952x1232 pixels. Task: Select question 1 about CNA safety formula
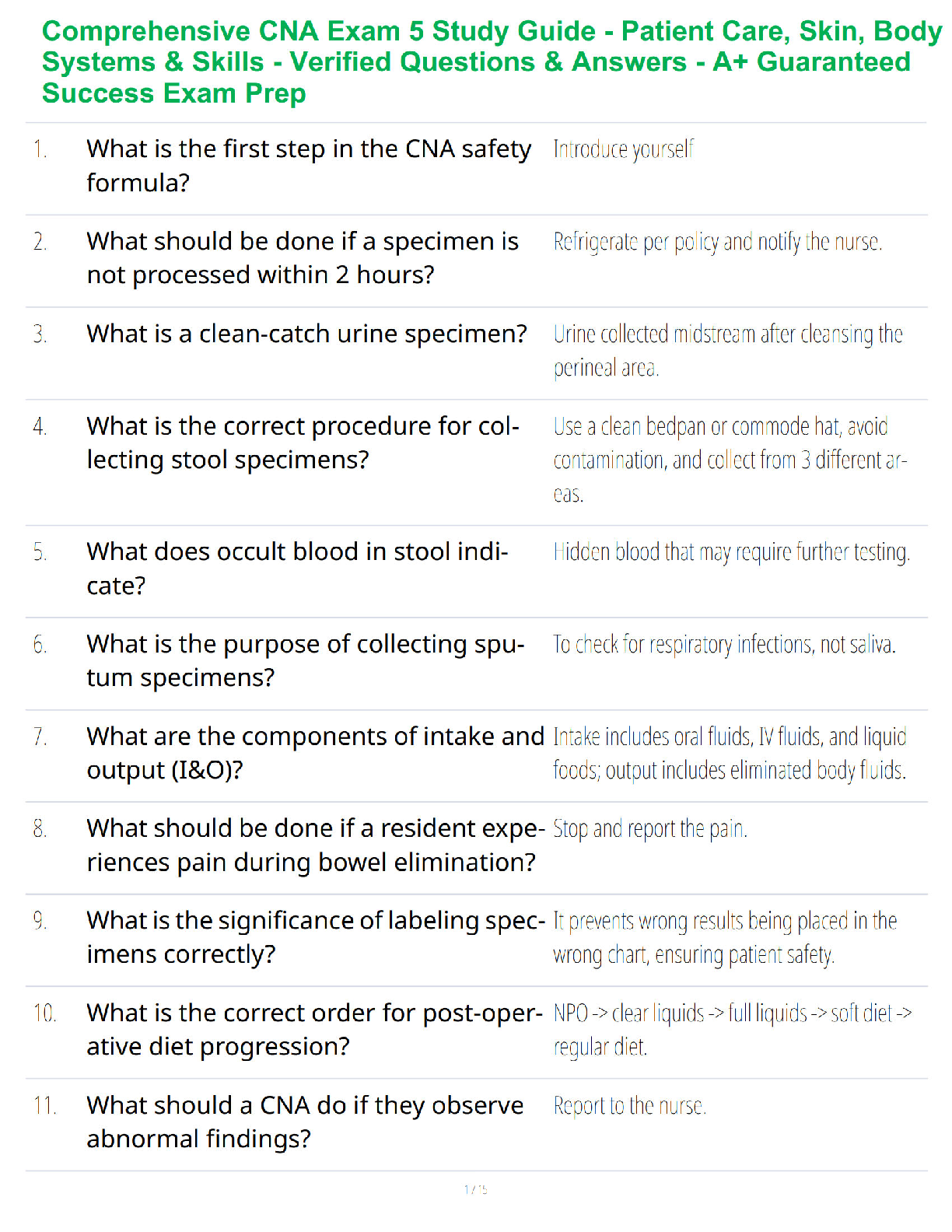309,166
